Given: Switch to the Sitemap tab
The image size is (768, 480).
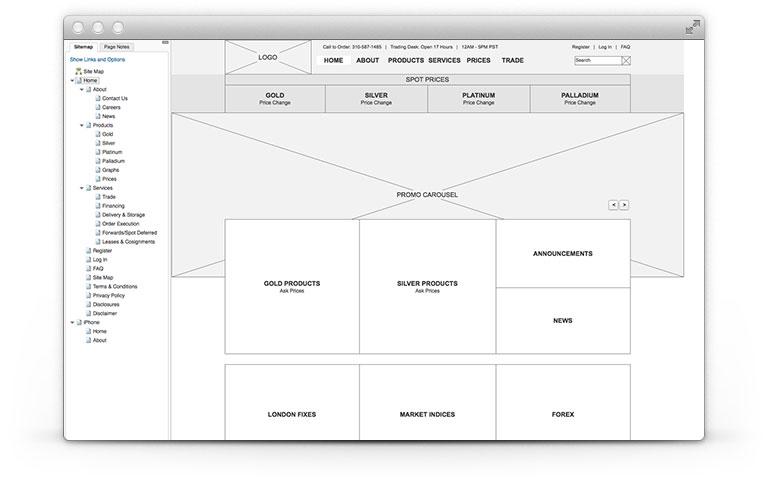Looking at the screenshot, I should pos(83,47).
